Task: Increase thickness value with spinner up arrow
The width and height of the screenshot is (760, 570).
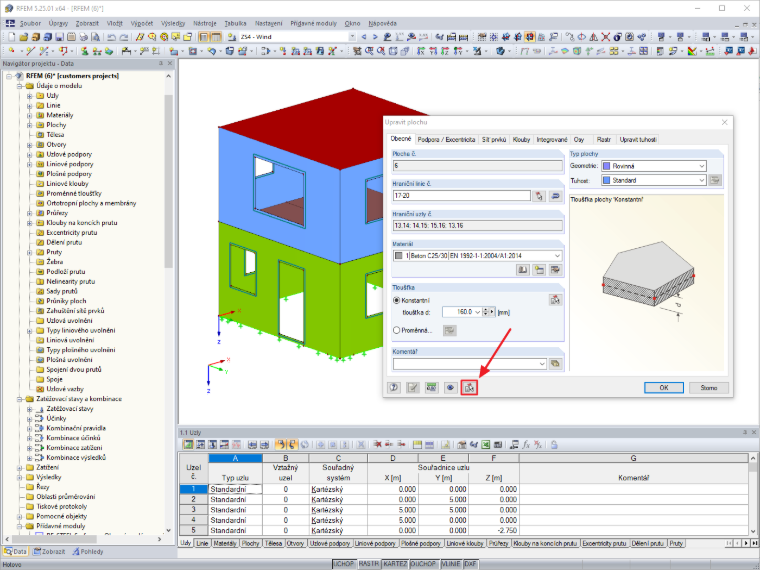Action: [x=485, y=310]
